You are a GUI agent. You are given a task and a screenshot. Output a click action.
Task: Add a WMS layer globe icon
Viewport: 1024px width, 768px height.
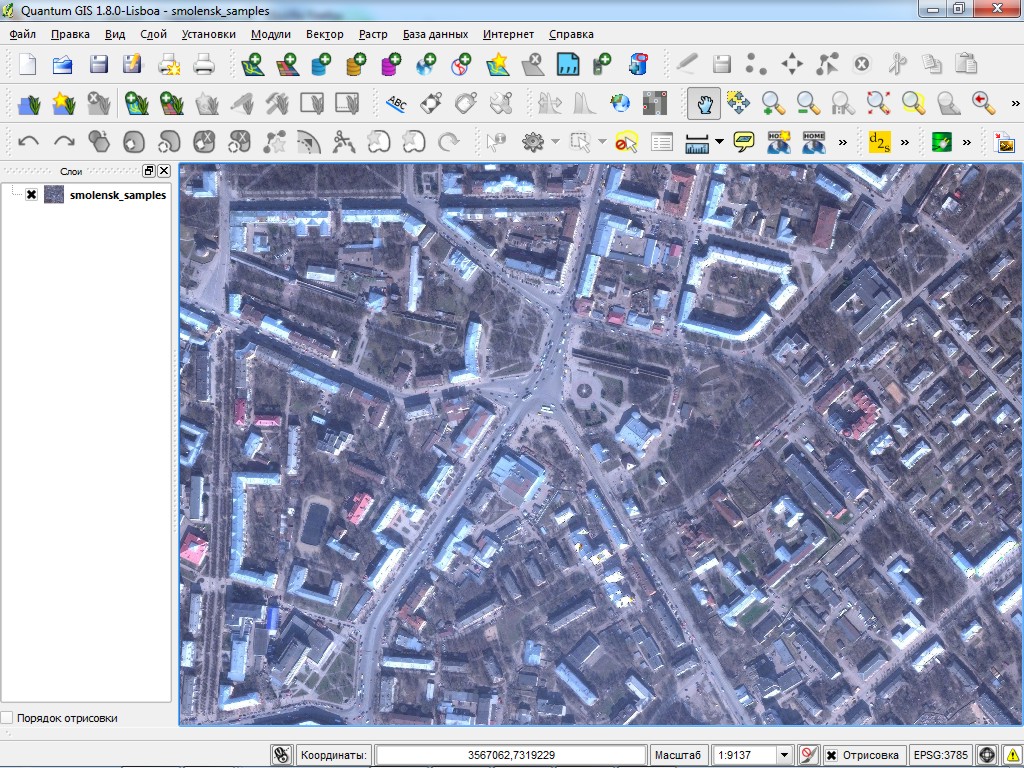tap(426, 64)
